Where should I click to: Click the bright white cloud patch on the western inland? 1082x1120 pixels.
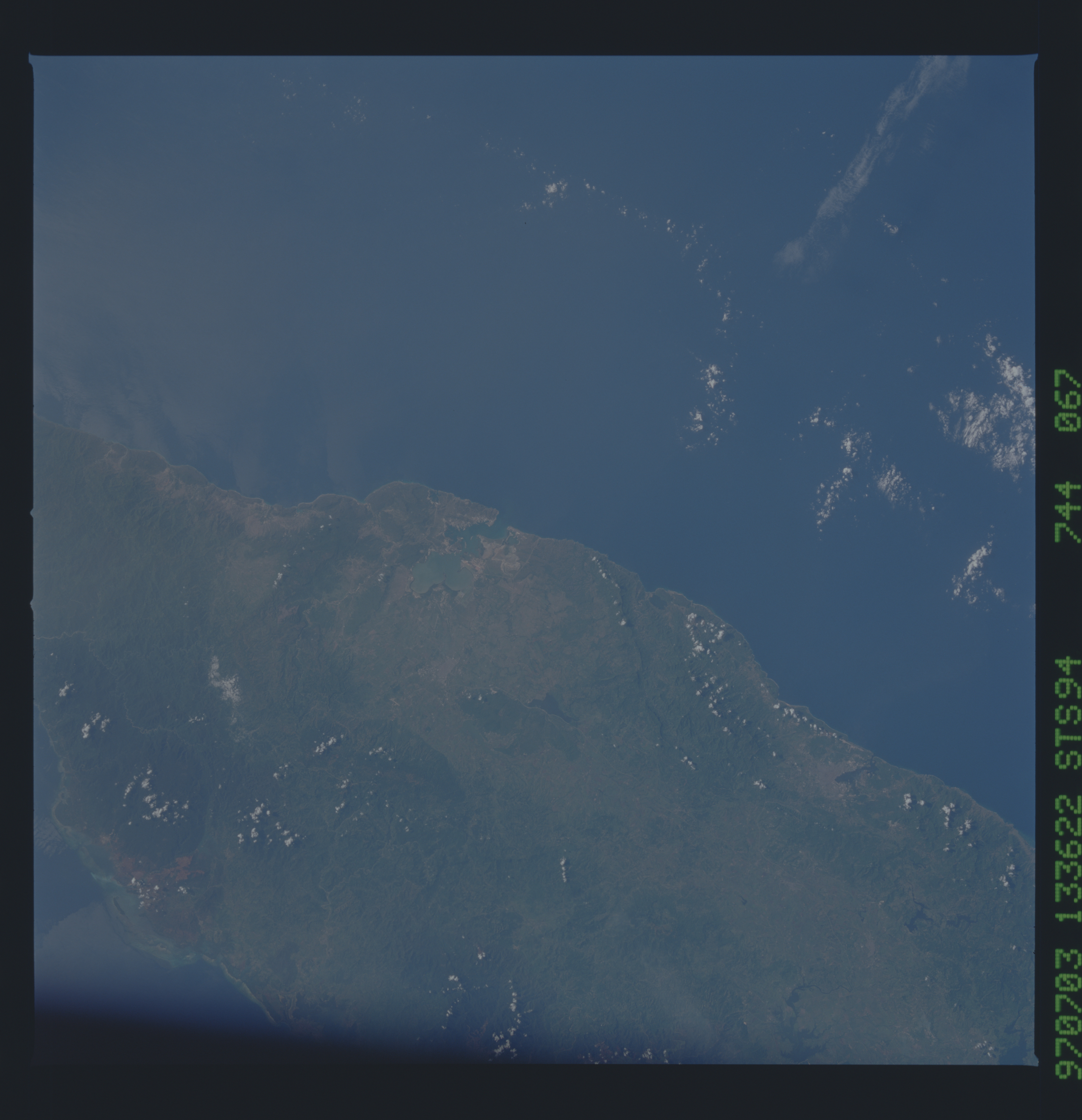pos(225,683)
